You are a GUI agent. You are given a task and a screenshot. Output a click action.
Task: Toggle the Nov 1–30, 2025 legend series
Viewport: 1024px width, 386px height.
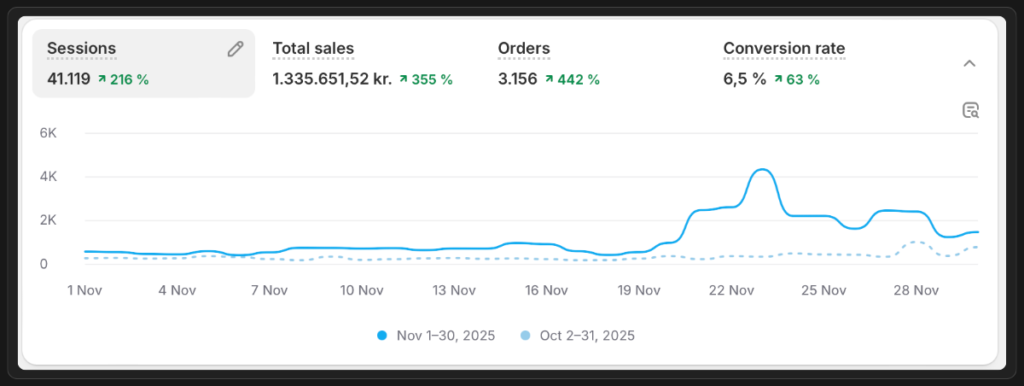[436, 336]
